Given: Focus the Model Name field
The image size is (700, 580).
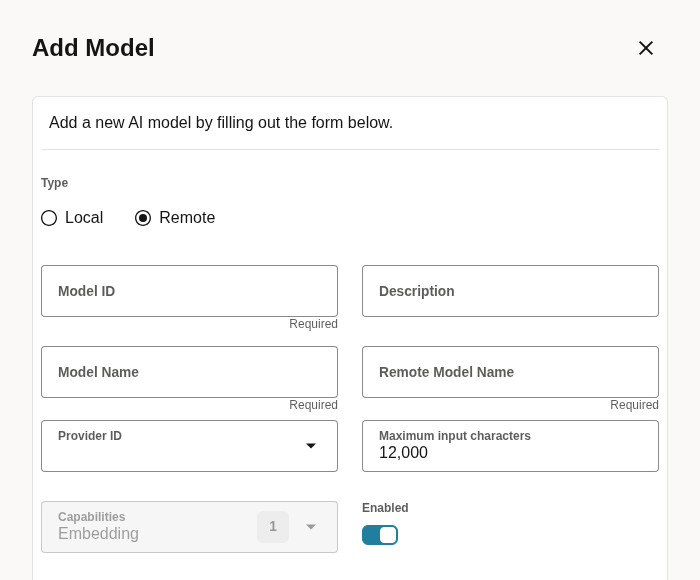Looking at the screenshot, I should click(x=189, y=372).
